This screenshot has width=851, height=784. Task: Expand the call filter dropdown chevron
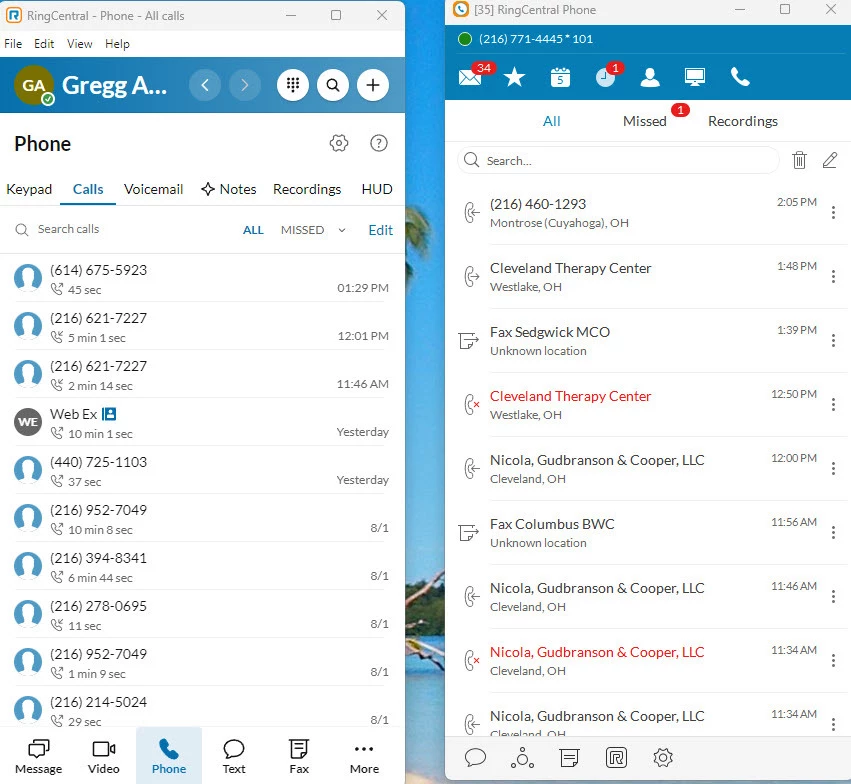(x=342, y=230)
